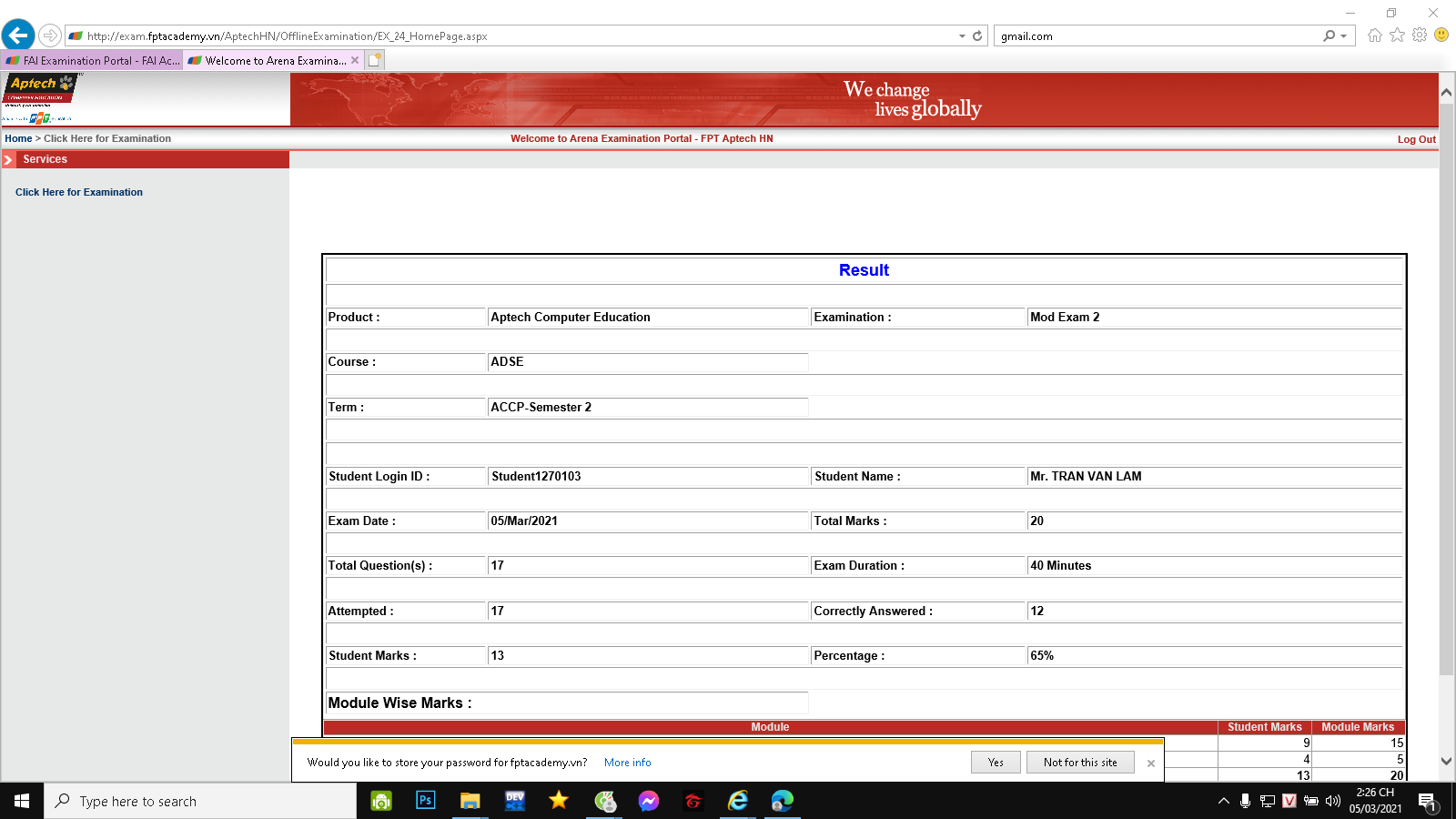The image size is (1456, 819).
Task: Click the microphone tray icon
Action: point(1246,801)
